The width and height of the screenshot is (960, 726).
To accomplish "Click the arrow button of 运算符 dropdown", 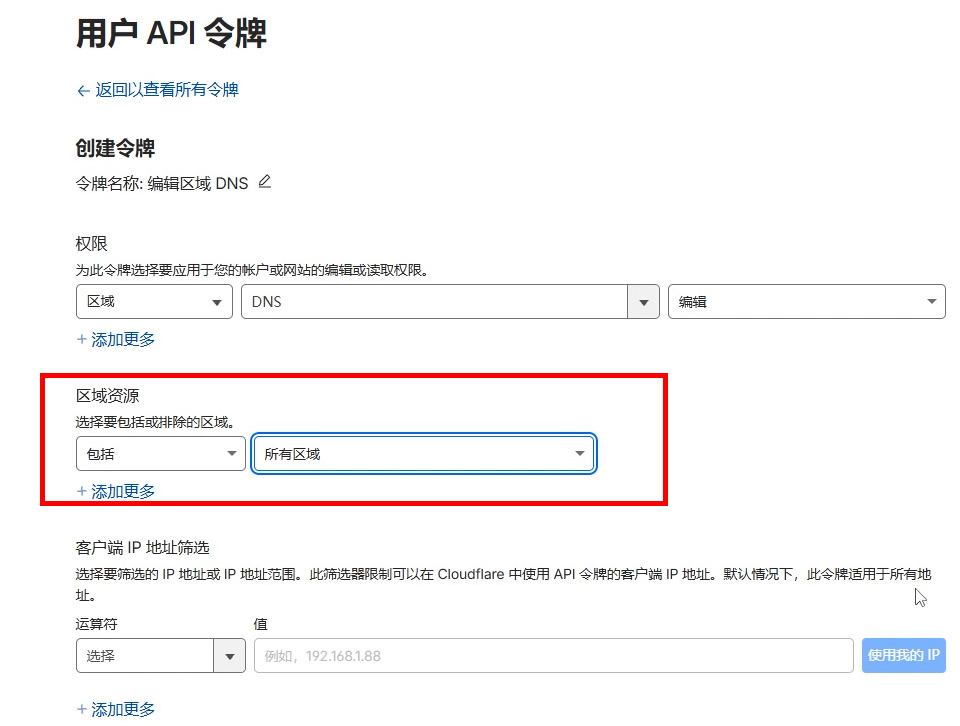I will [230, 656].
